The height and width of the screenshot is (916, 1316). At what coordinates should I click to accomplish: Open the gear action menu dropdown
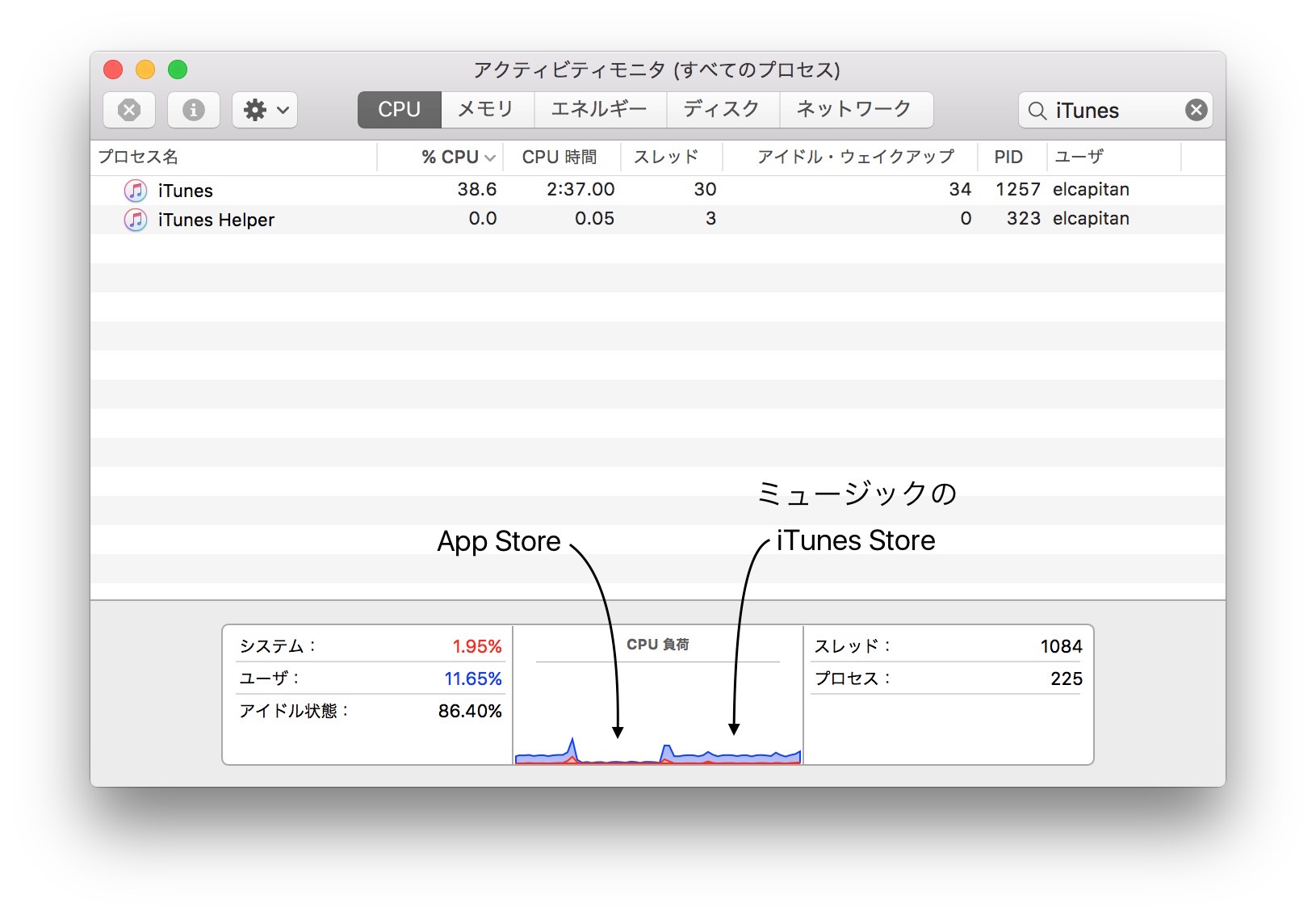coord(265,110)
